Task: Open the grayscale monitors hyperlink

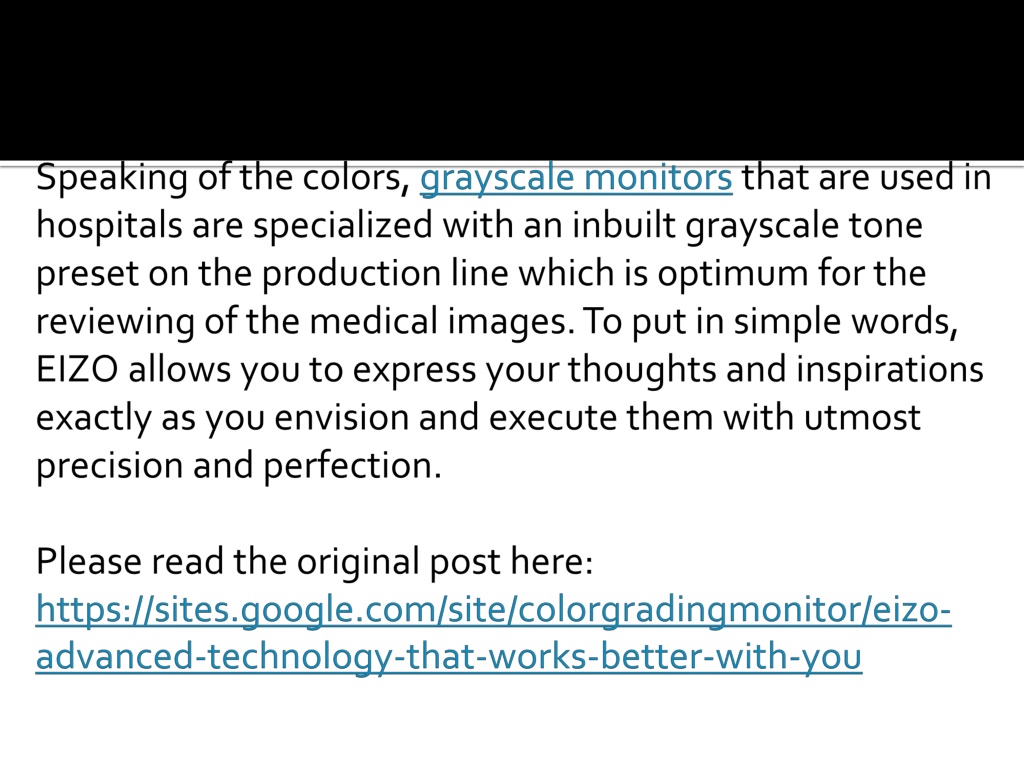Action: click(x=575, y=178)
